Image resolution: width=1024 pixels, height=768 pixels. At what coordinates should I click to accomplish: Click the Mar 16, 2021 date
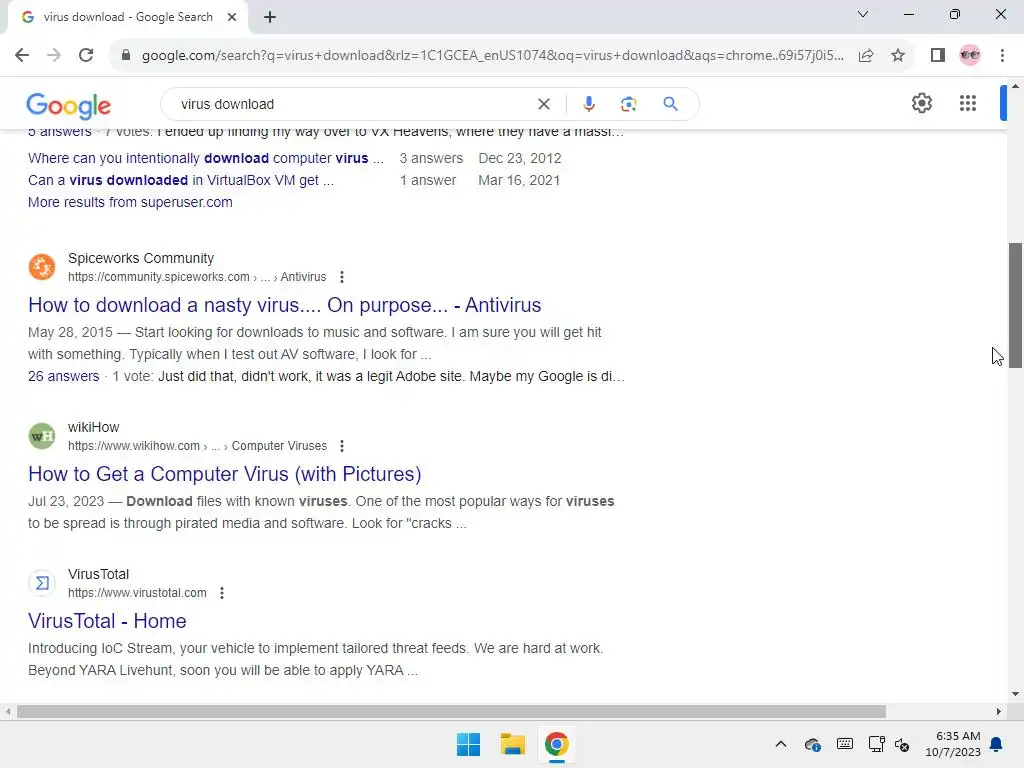(519, 180)
